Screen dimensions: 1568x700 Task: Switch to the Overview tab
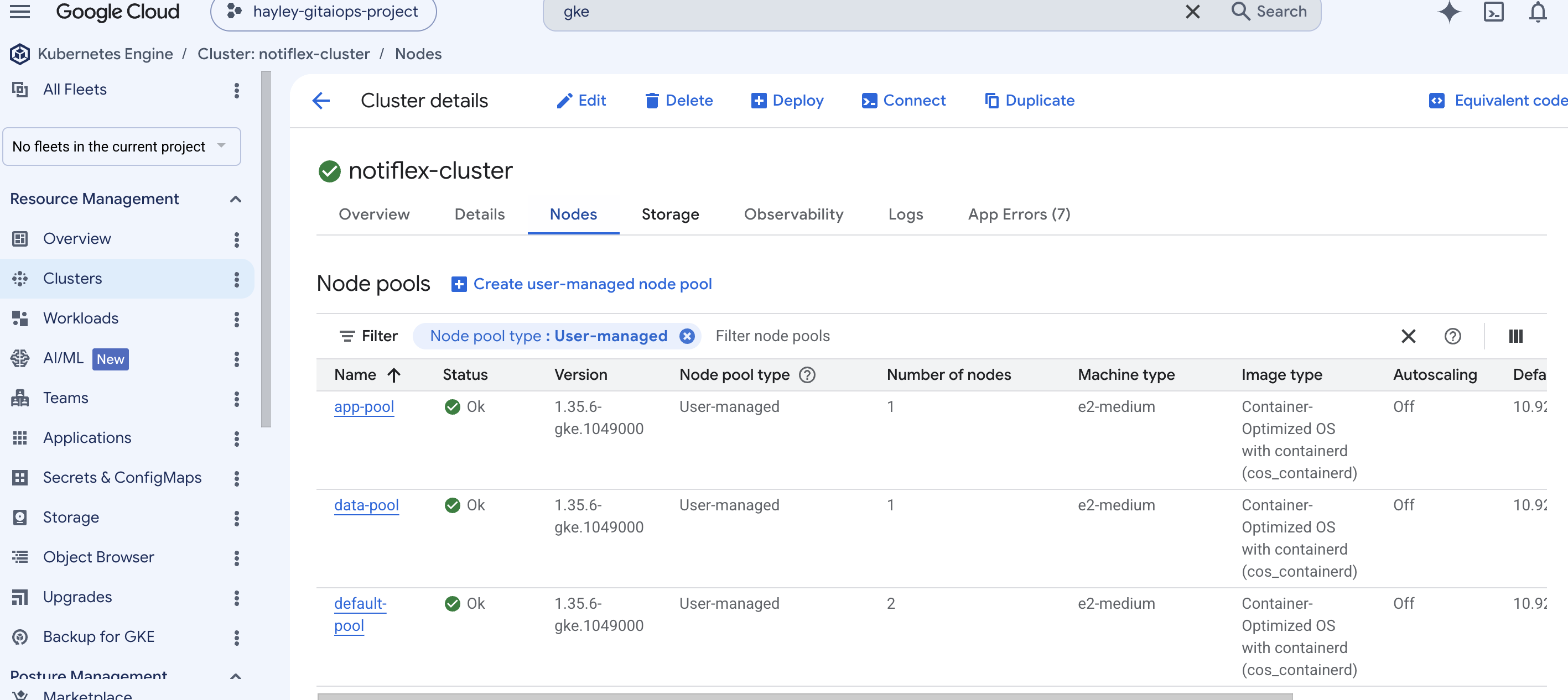tap(375, 214)
